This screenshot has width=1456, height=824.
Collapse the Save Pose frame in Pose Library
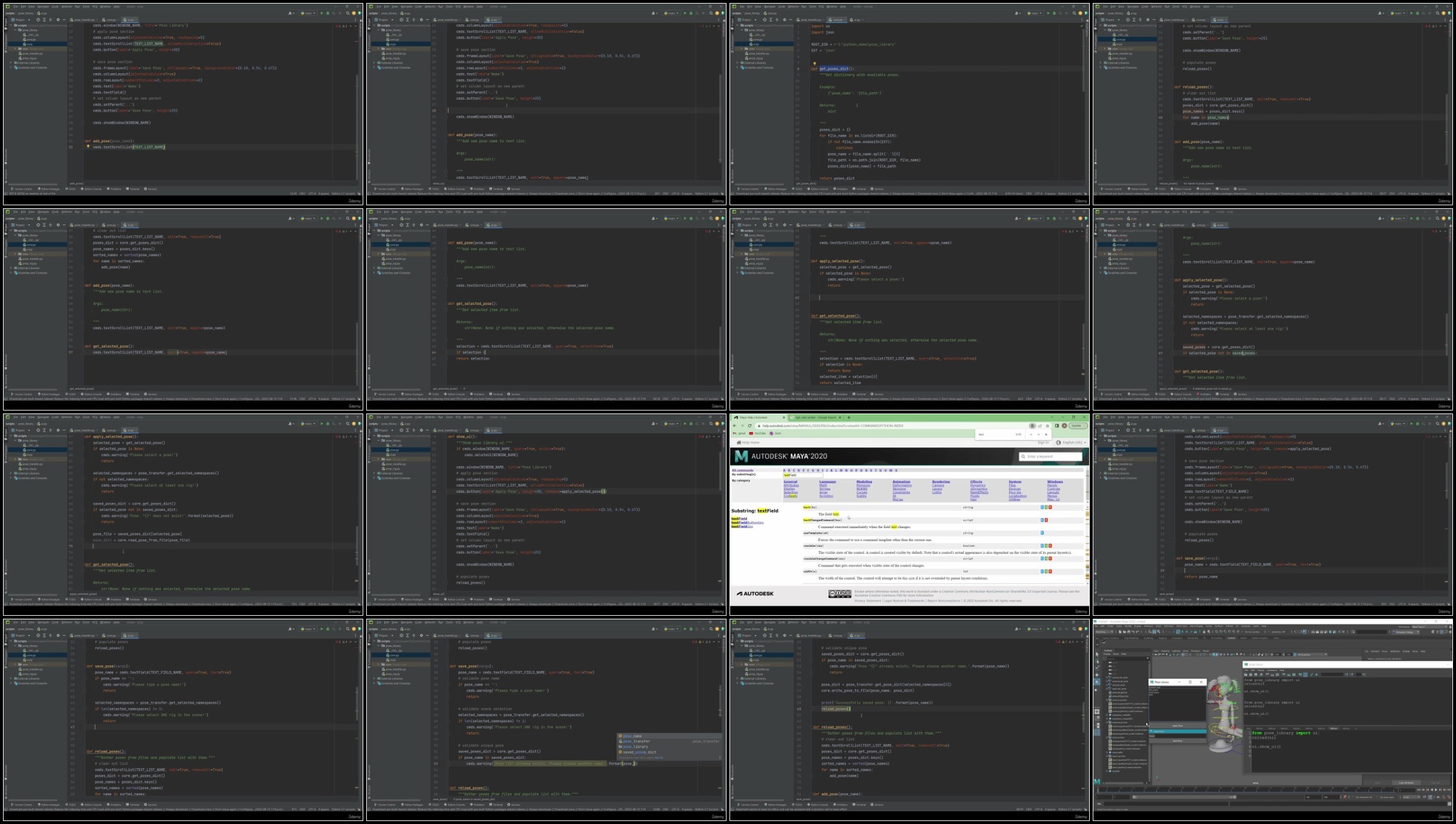(1177, 732)
